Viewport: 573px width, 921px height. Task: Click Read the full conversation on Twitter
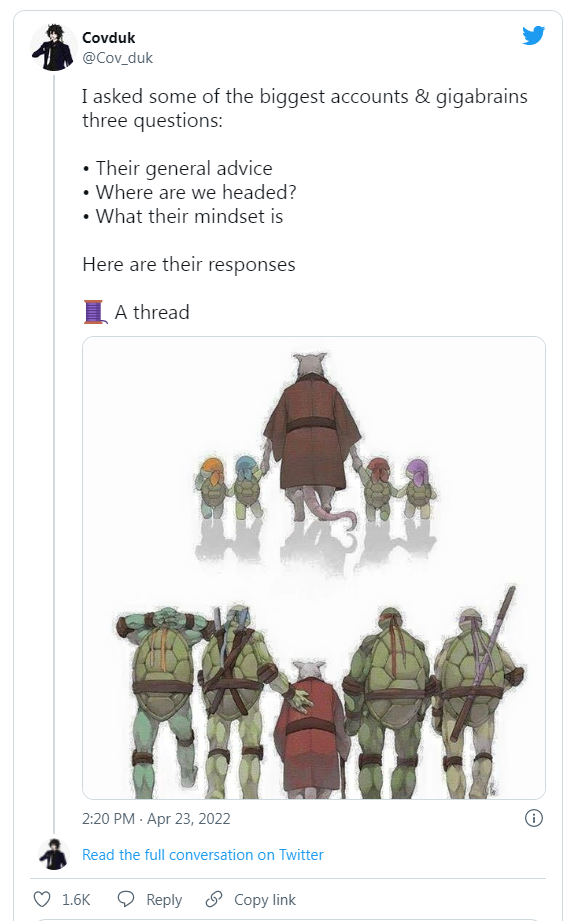[x=203, y=855]
